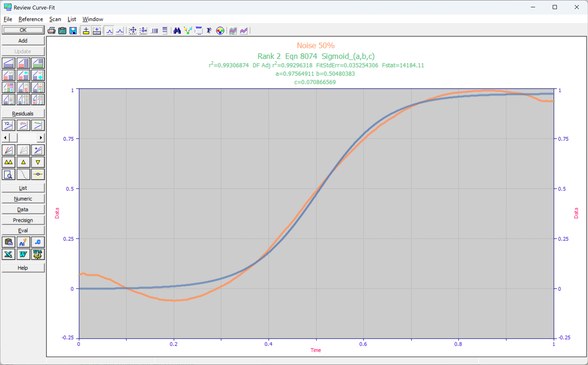Click the bold T text icon in toolbar
Viewport: 588px width, 365px height.
coord(209,31)
